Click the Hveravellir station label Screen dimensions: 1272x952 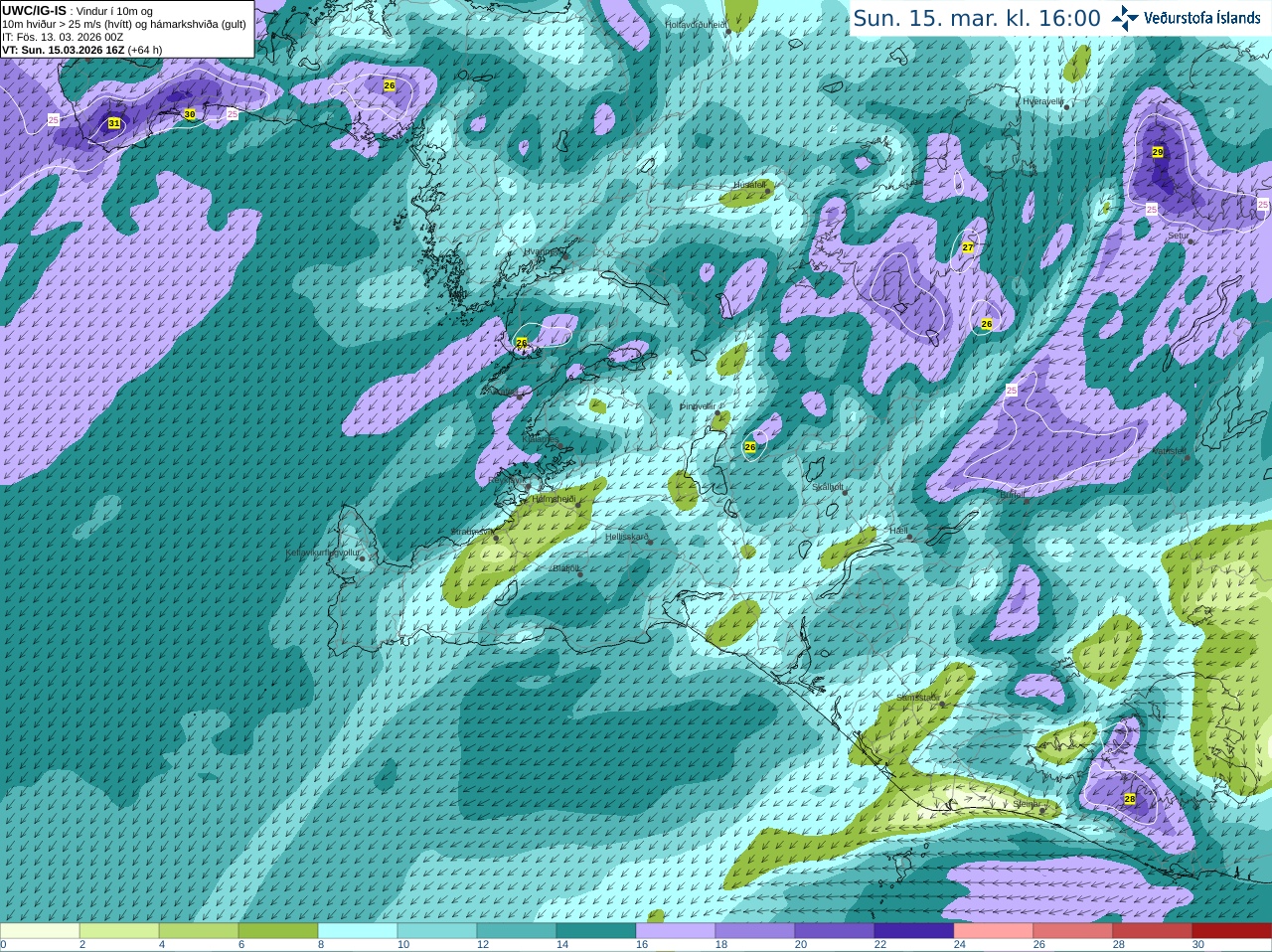click(x=1043, y=101)
